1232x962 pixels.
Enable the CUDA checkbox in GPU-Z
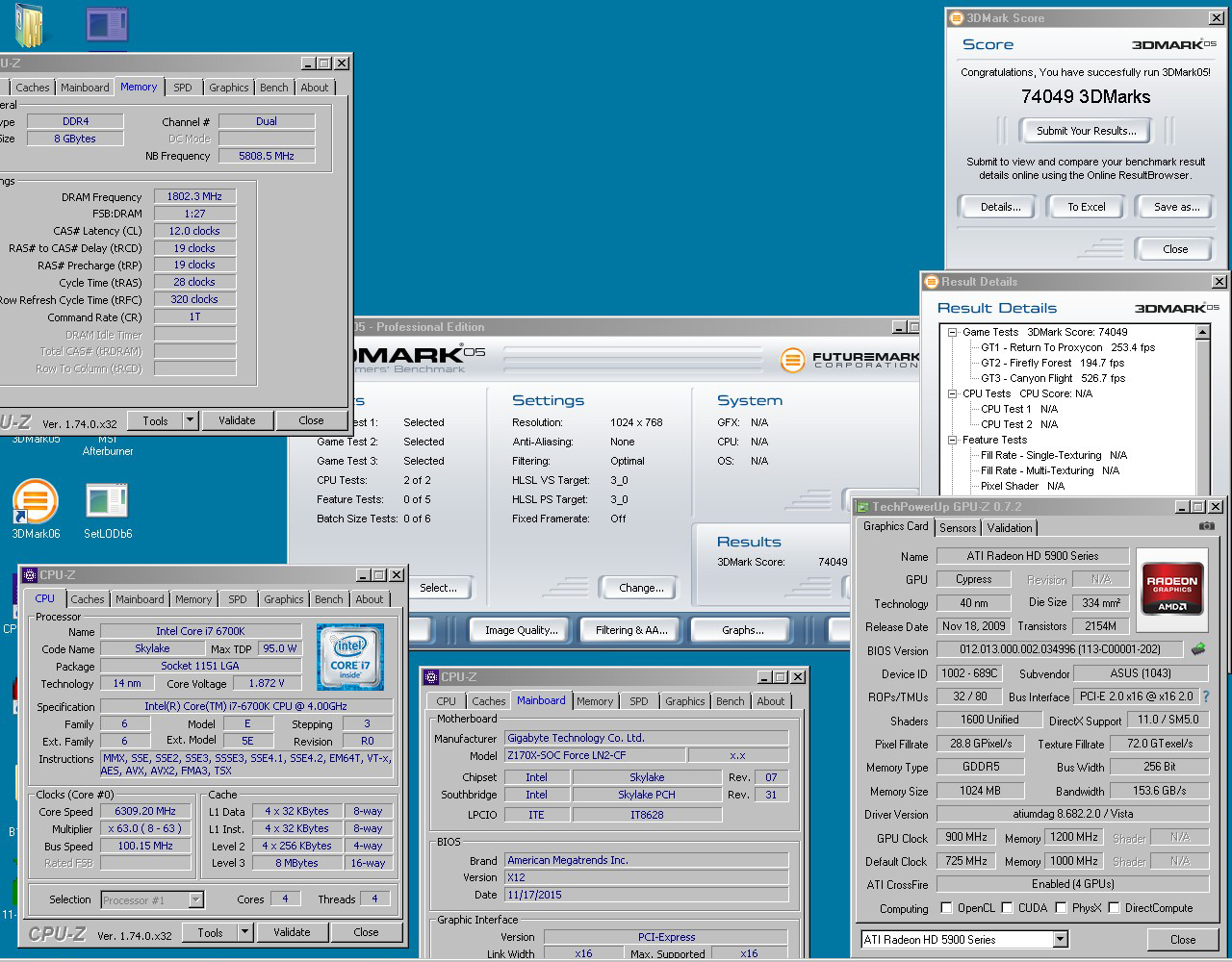coord(1007,907)
